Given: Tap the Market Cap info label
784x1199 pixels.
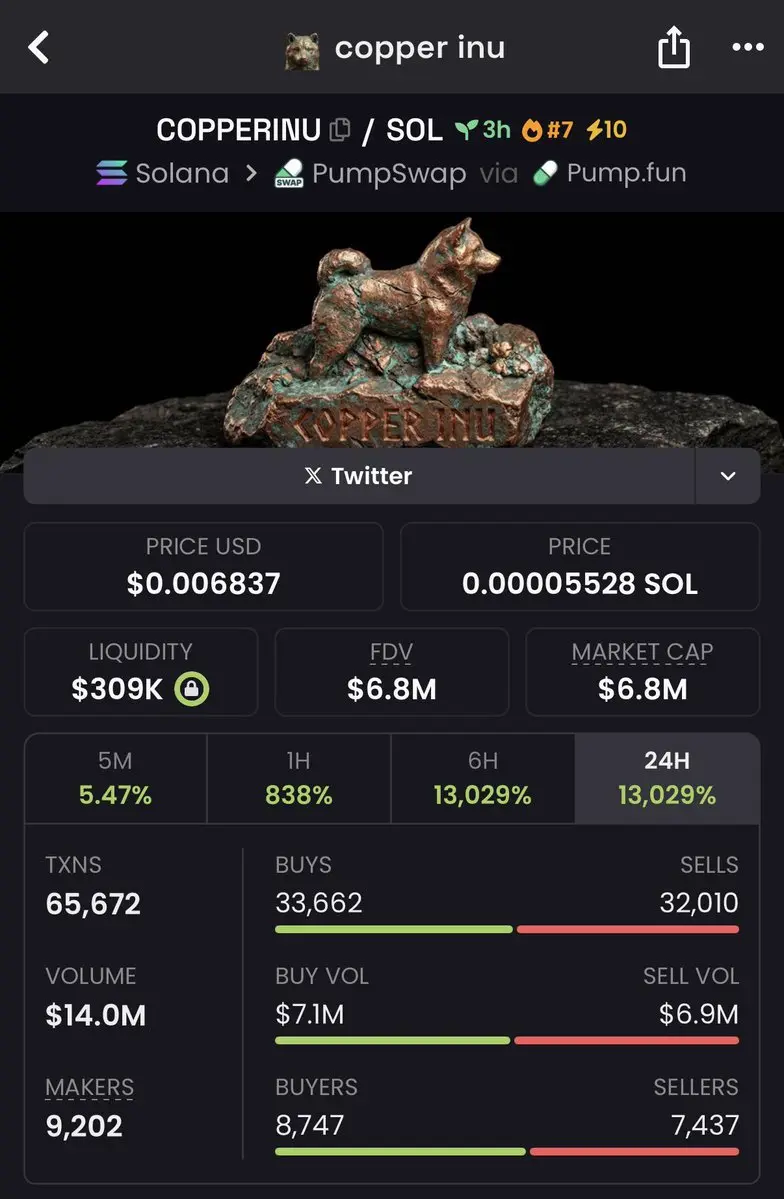Looking at the screenshot, I should pos(642,652).
